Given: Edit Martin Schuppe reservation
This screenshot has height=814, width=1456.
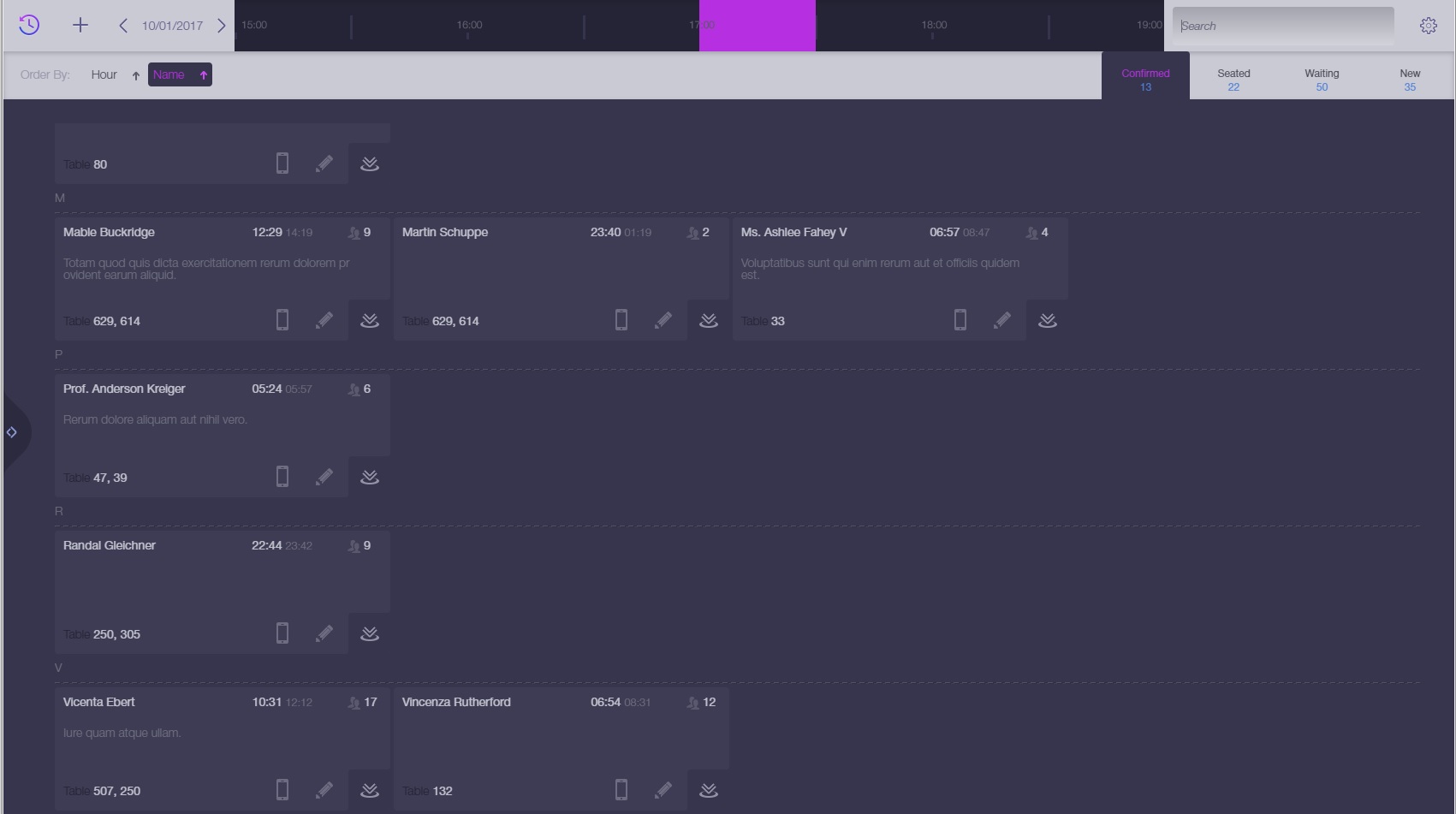Looking at the screenshot, I should point(663,320).
